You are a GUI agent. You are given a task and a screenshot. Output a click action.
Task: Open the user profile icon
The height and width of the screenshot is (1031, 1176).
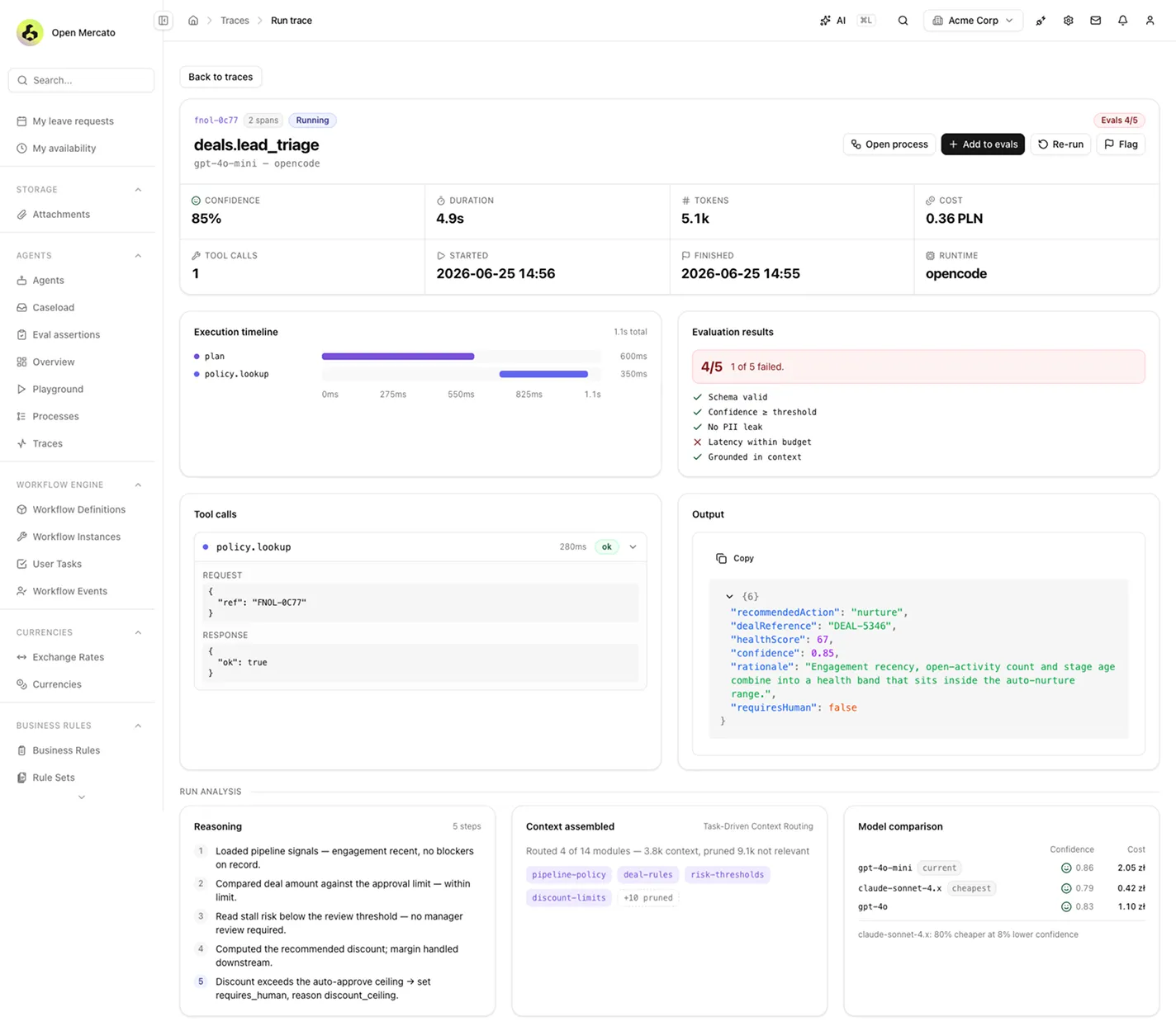click(1150, 21)
